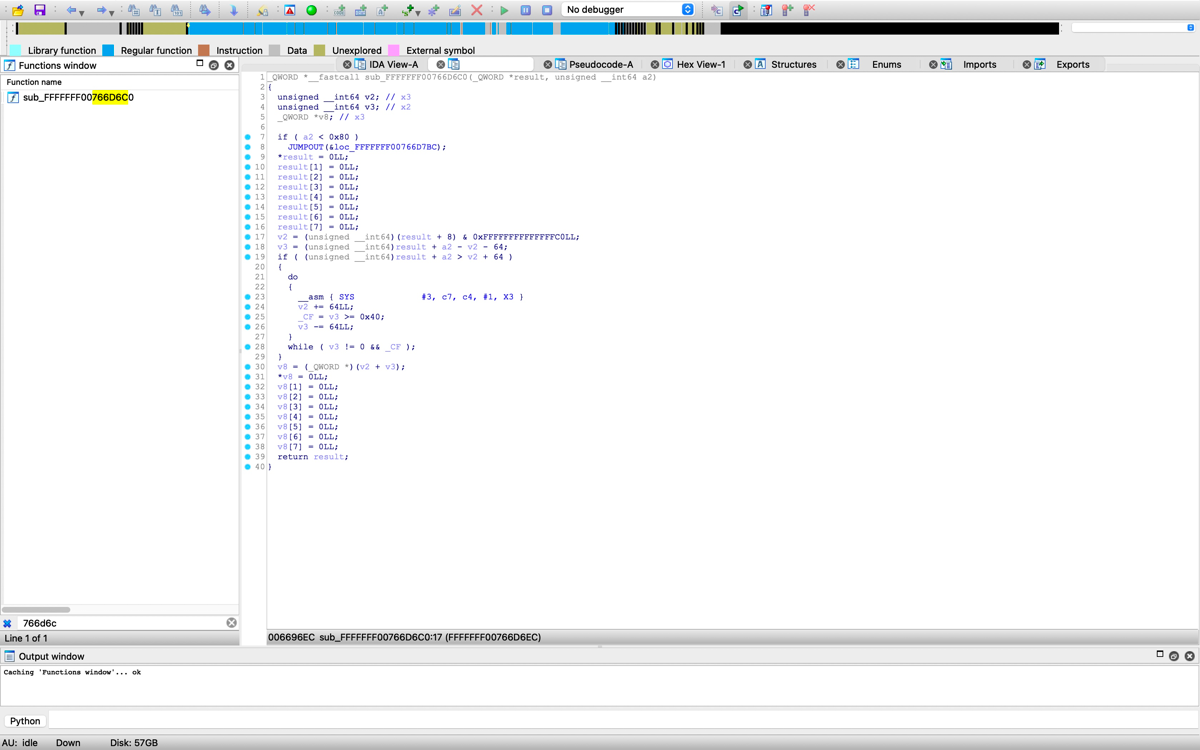Click the External symbol pink swatch
The image size is (1200, 750).
point(394,50)
